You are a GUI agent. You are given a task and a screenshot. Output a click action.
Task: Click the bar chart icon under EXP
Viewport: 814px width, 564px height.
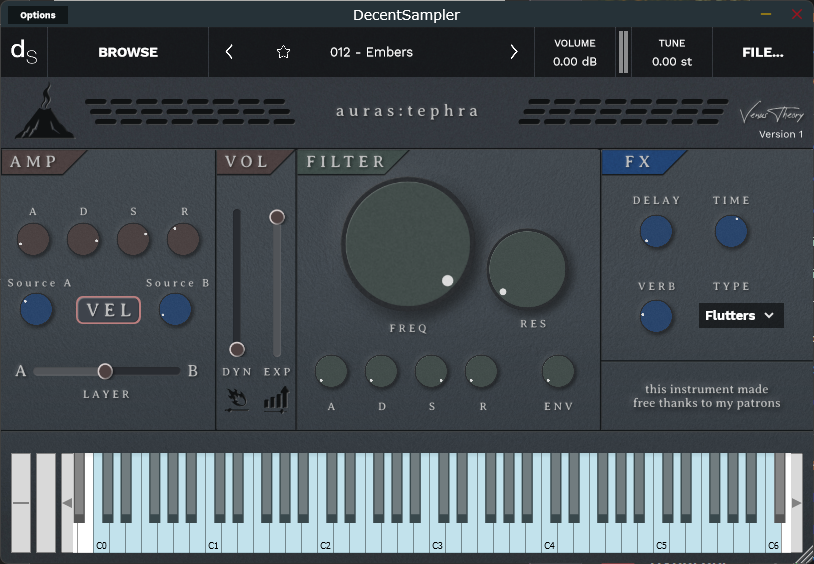276,400
